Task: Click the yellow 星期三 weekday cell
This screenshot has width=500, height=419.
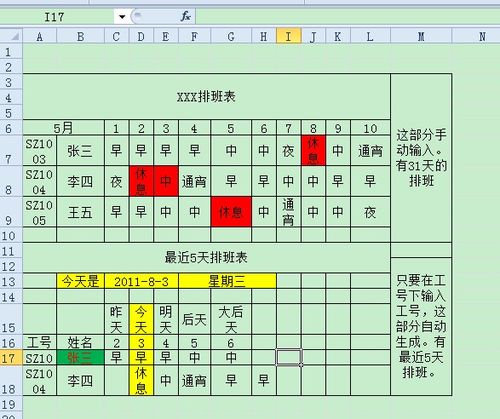Action: 227,281
